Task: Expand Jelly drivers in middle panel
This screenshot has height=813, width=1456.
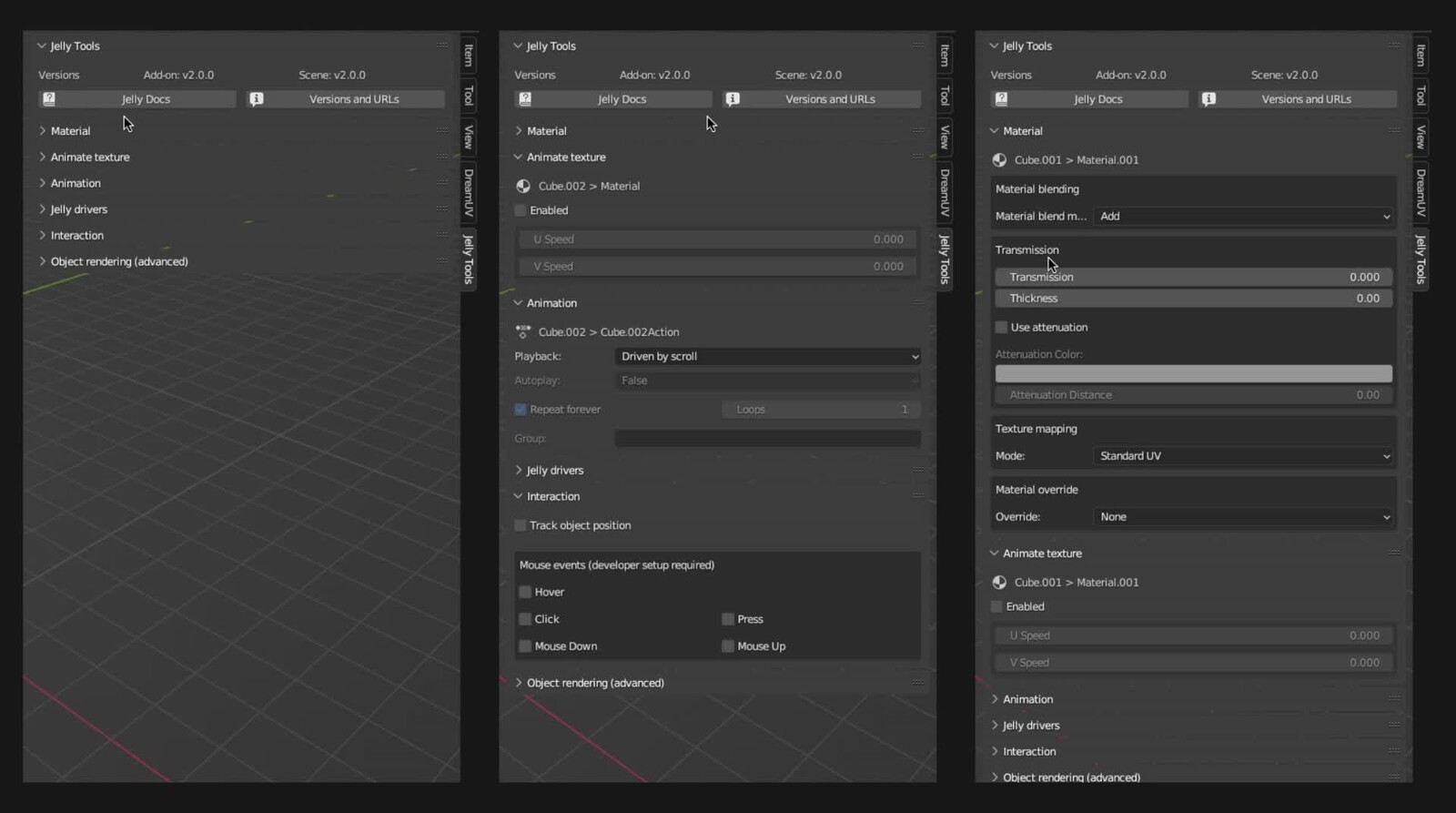Action: [519, 470]
